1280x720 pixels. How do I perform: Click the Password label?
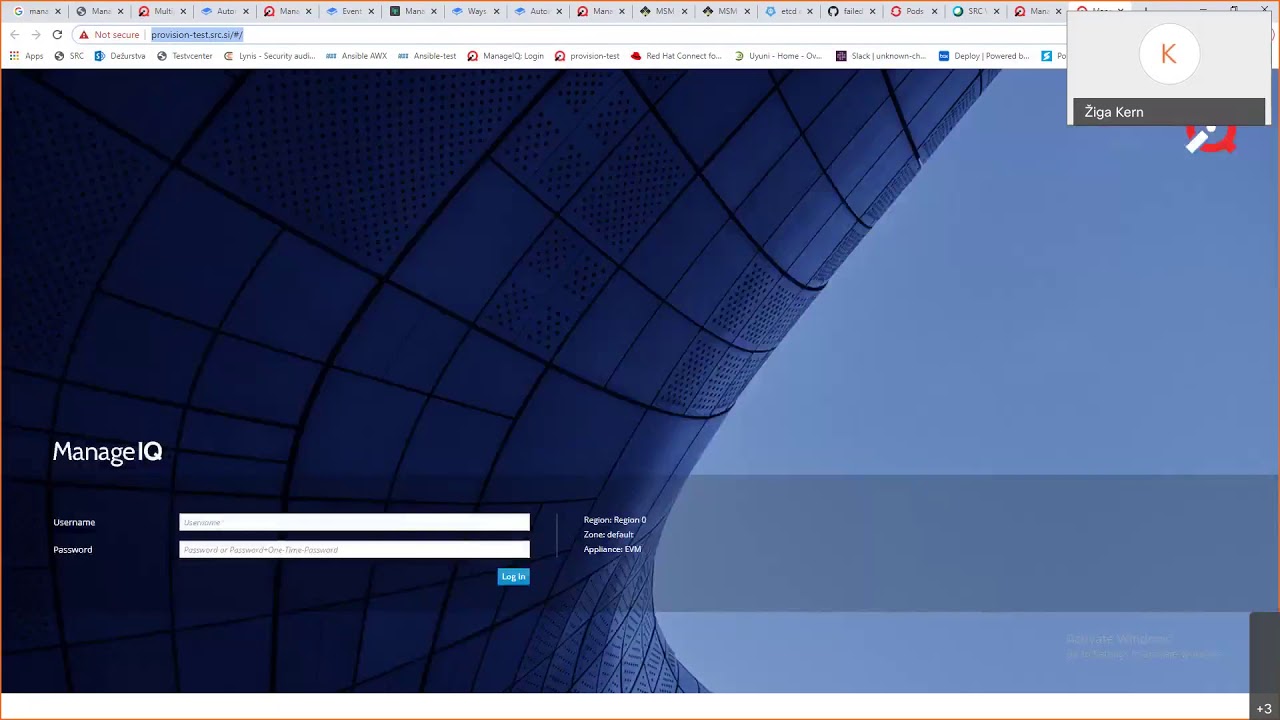tap(73, 549)
